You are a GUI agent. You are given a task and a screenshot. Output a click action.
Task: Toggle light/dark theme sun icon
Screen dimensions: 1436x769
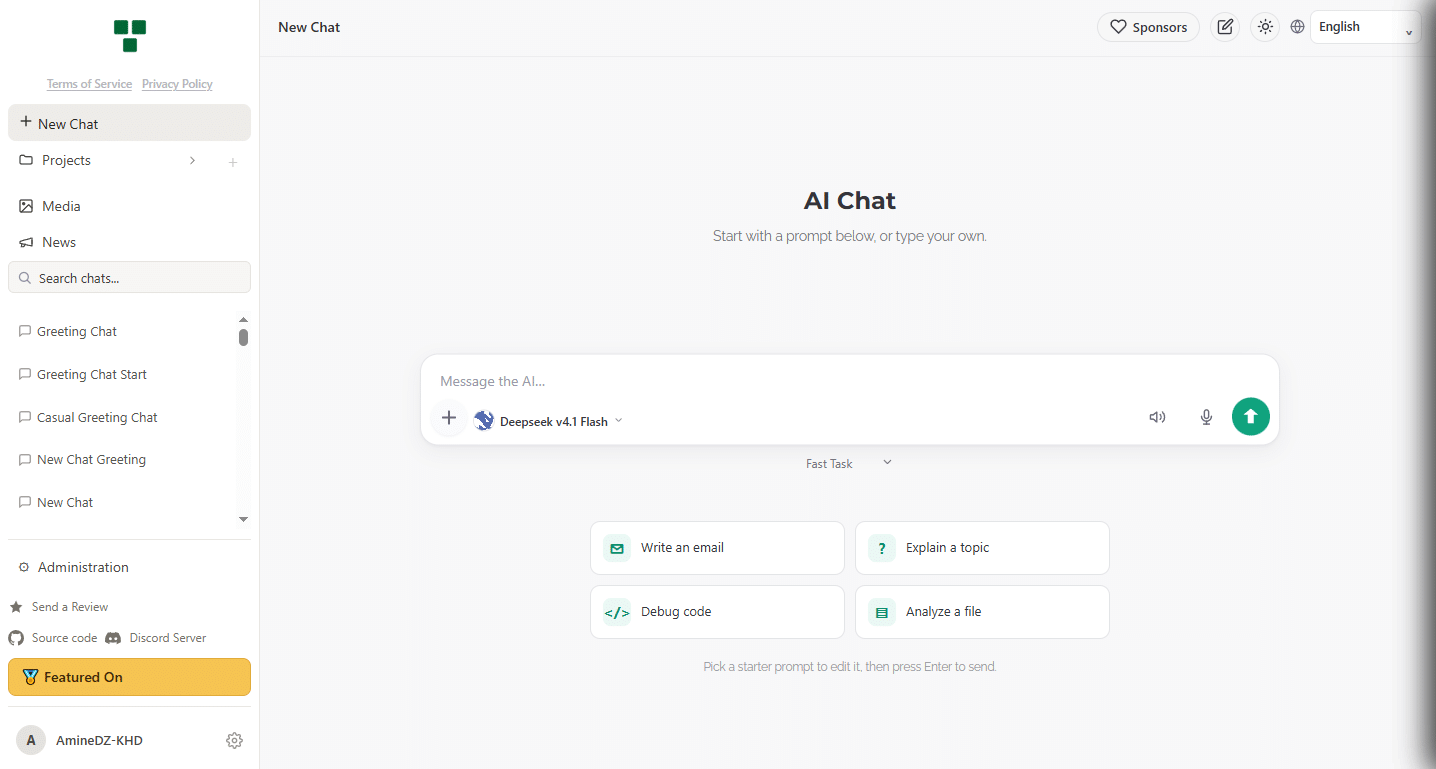click(1266, 27)
